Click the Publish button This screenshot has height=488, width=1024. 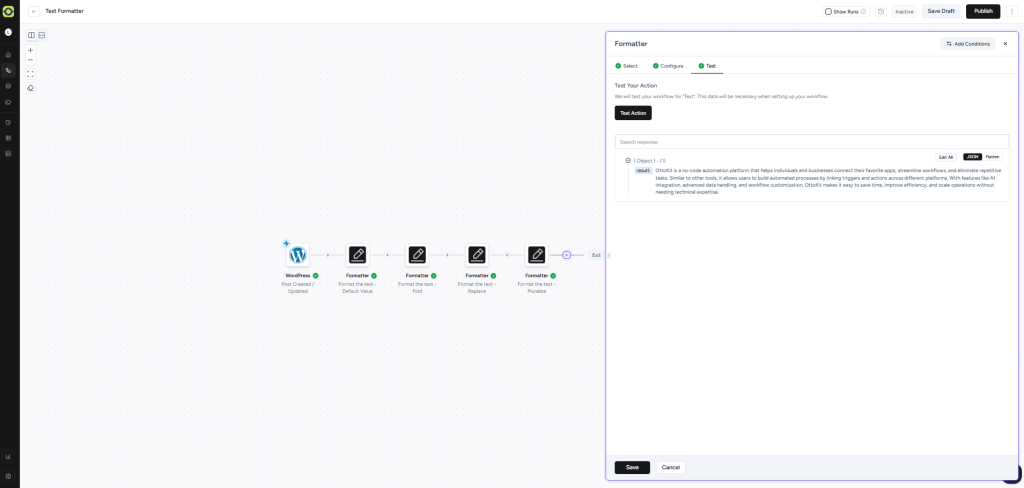pos(982,11)
